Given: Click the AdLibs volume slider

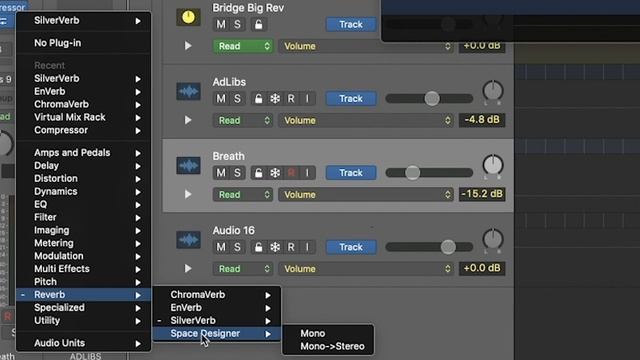Looking at the screenshot, I should pos(429,98).
